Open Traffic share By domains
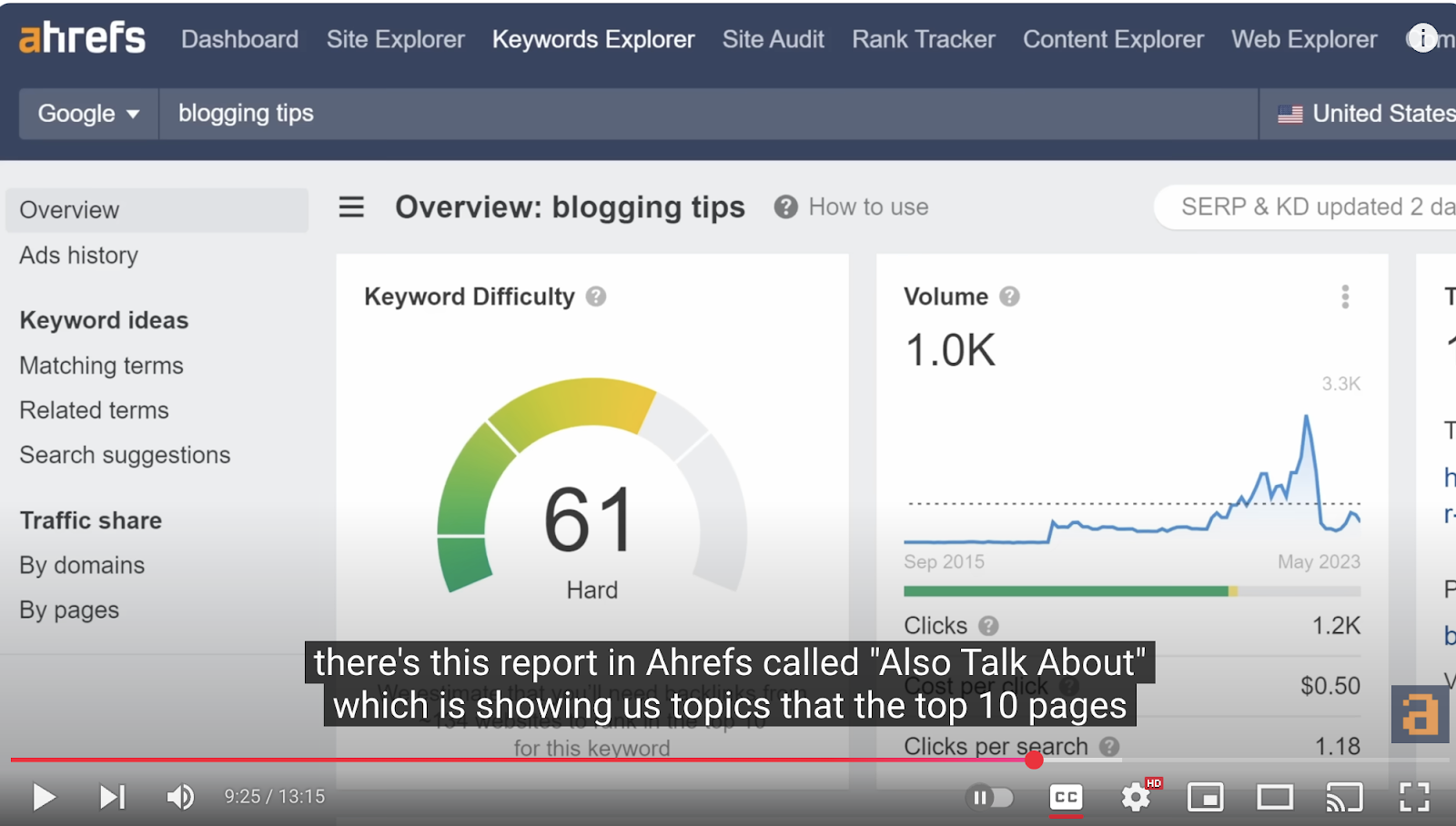Screen dimensions: 1456x826 pyautogui.click(x=82, y=565)
